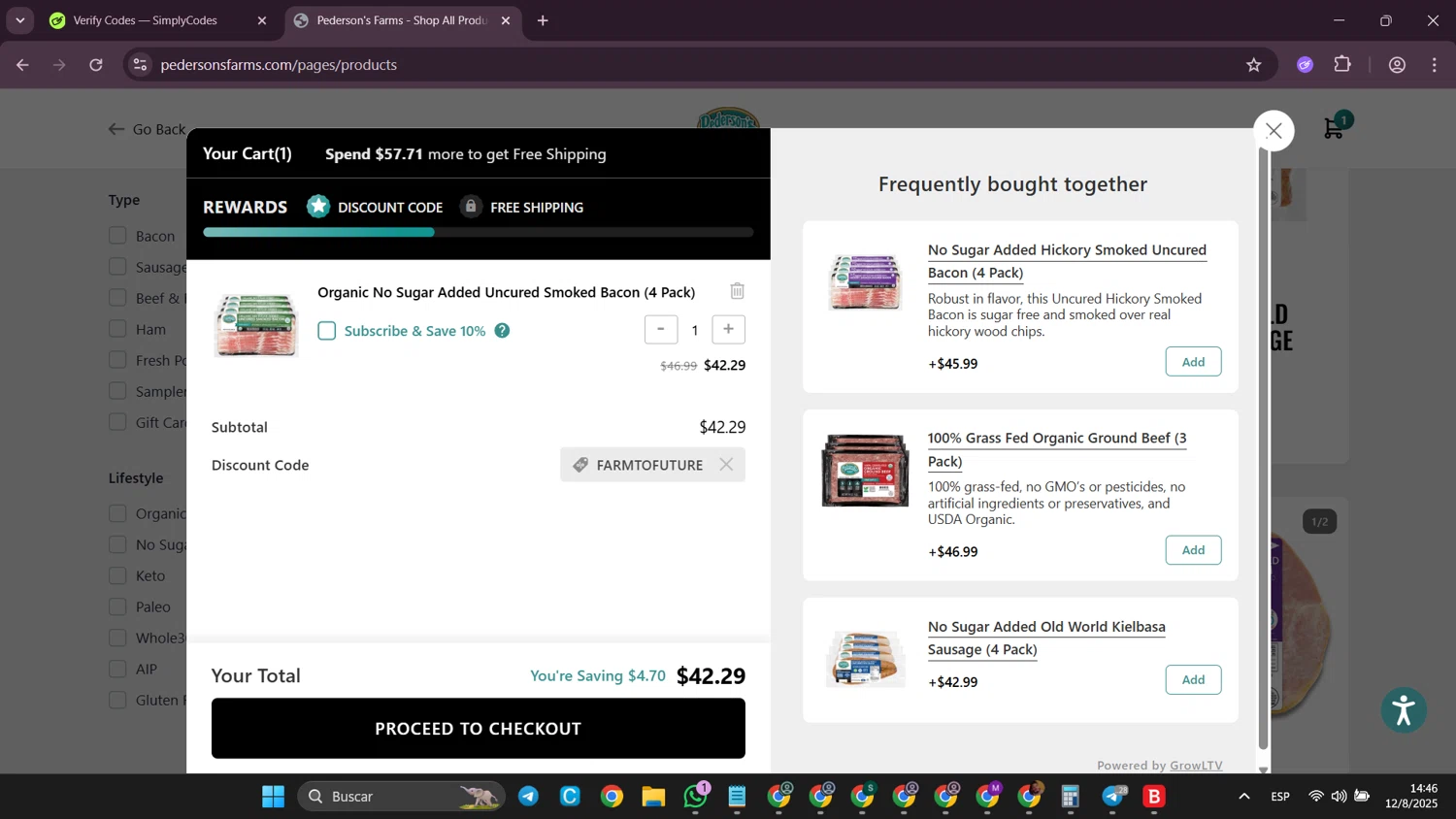Open the GrowLTV link
1456x819 pixels.
point(1196,766)
